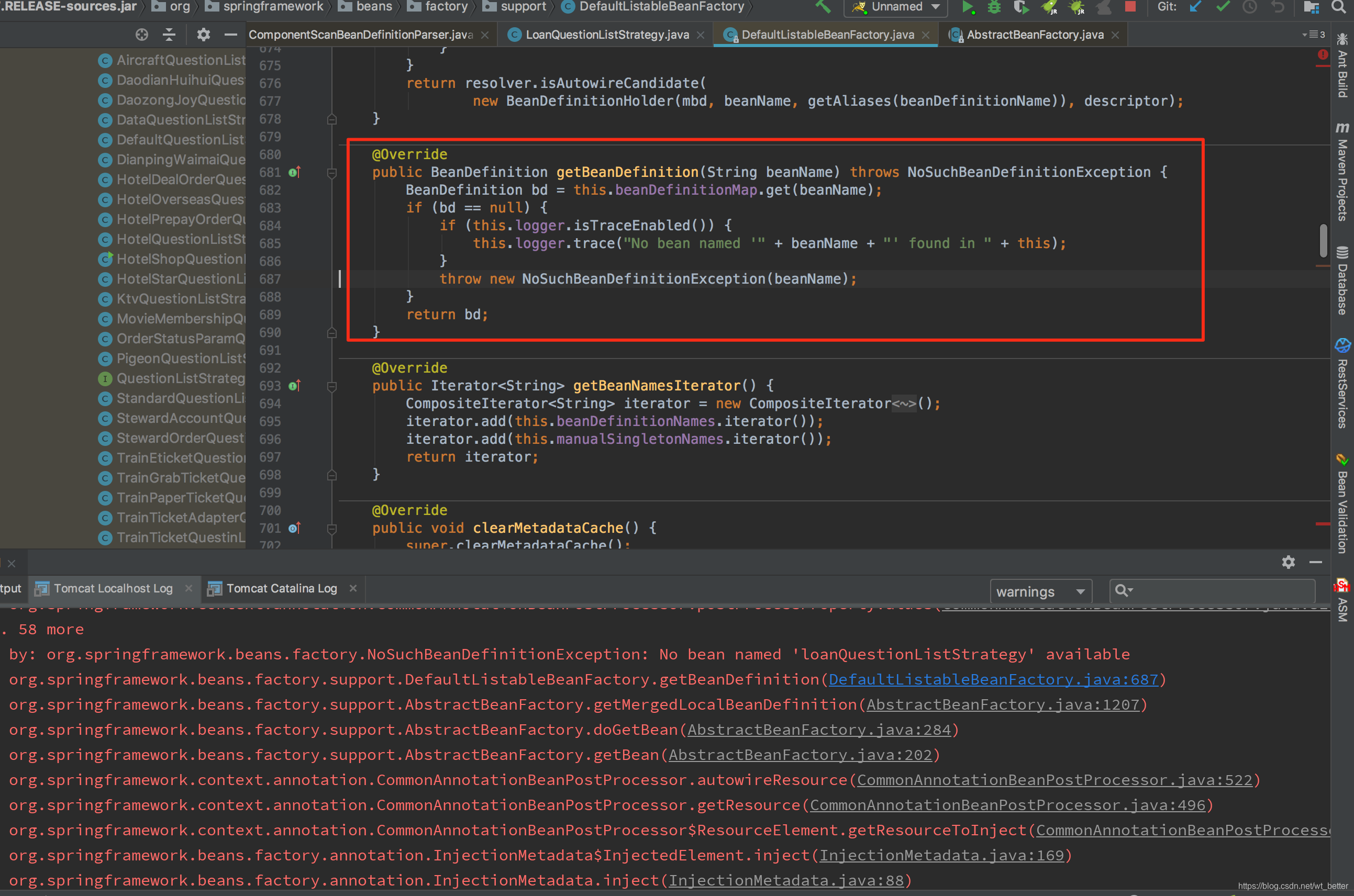Collapse getBeanDefinition method at line 681
1354x896 pixels.
(x=331, y=173)
